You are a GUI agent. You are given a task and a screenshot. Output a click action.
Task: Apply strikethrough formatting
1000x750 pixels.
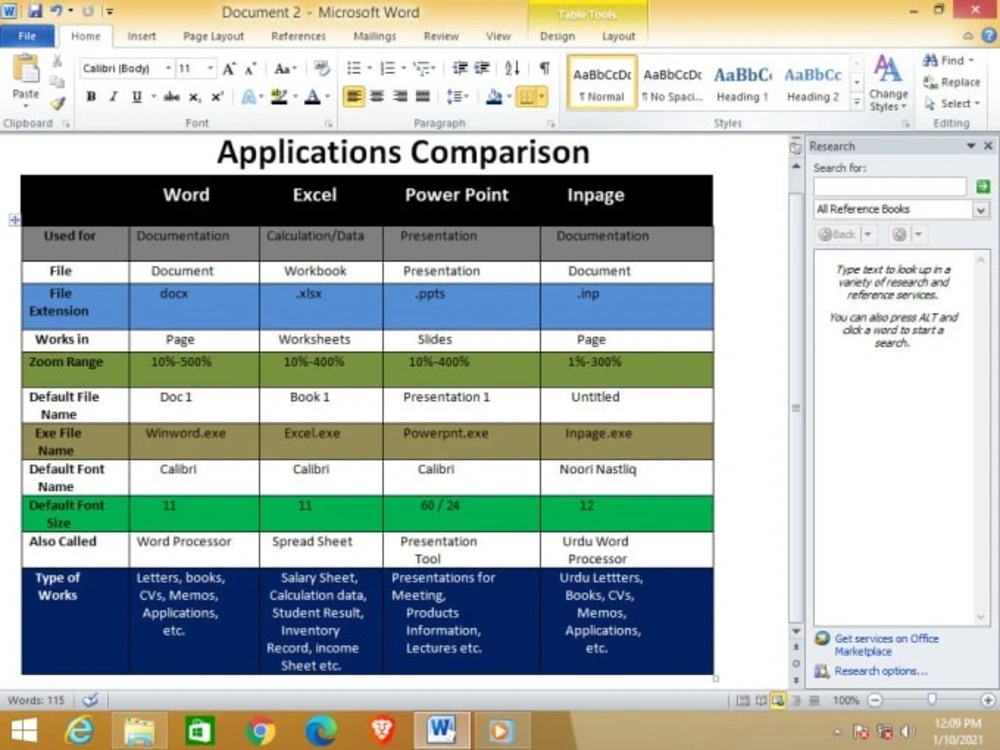pyautogui.click(x=171, y=97)
